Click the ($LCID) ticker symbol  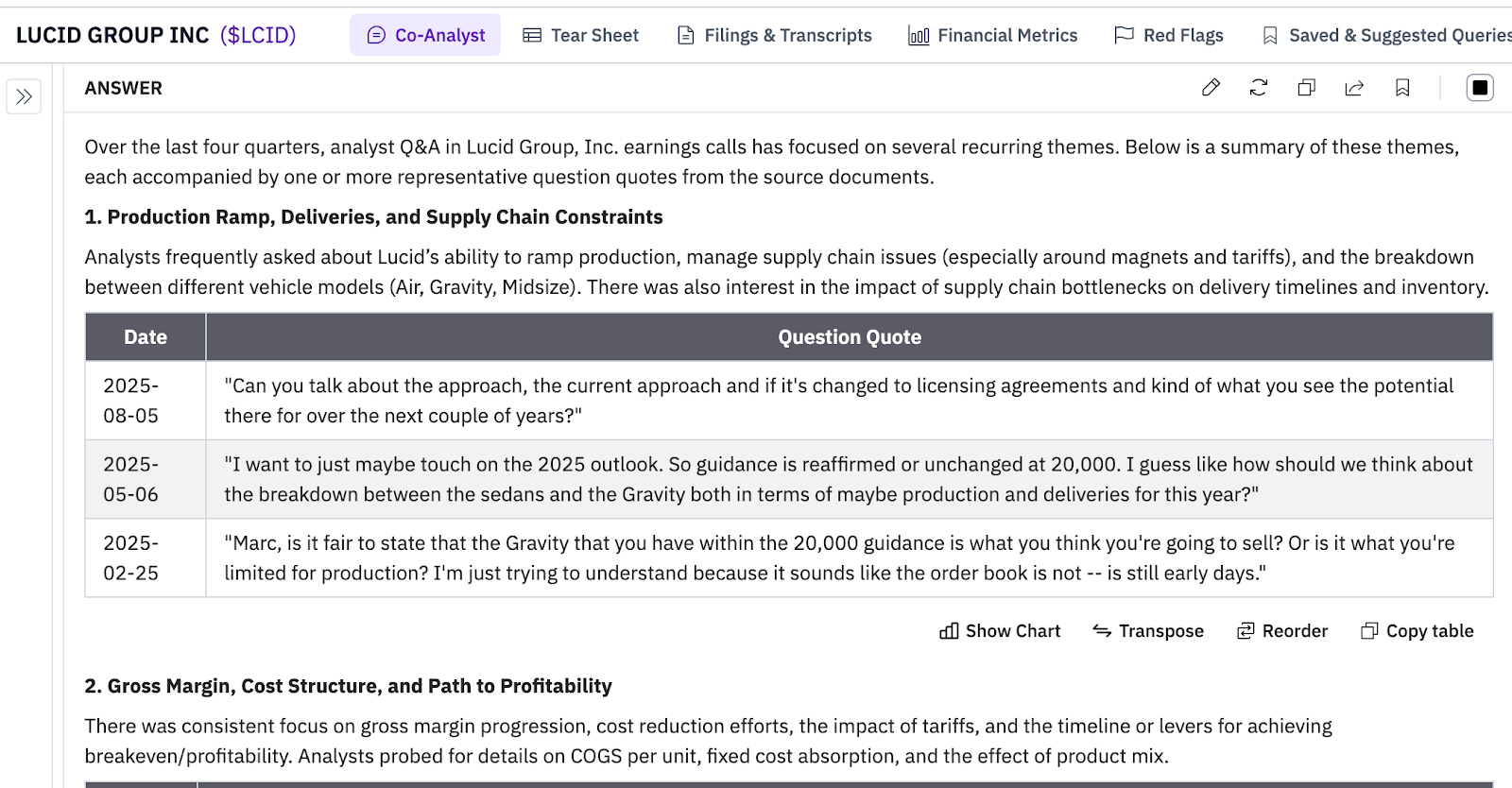(258, 35)
